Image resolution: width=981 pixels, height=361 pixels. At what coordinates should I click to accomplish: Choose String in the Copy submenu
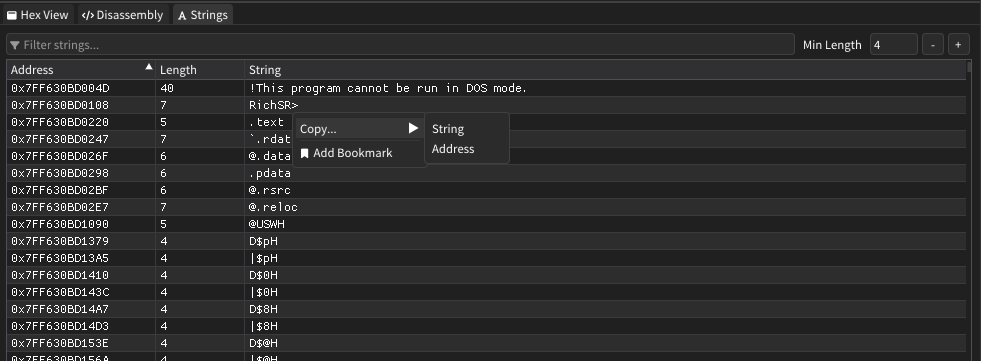[x=448, y=129]
